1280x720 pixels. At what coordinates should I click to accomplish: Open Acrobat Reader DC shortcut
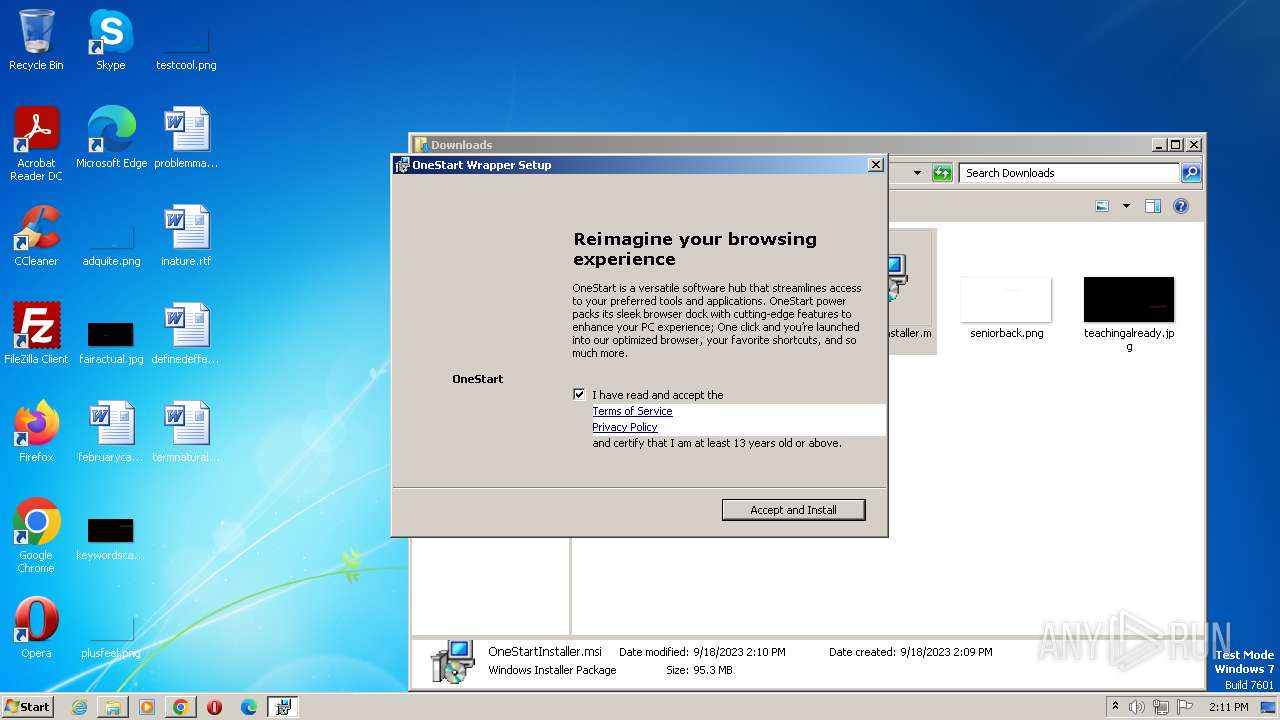pyautogui.click(x=36, y=144)
